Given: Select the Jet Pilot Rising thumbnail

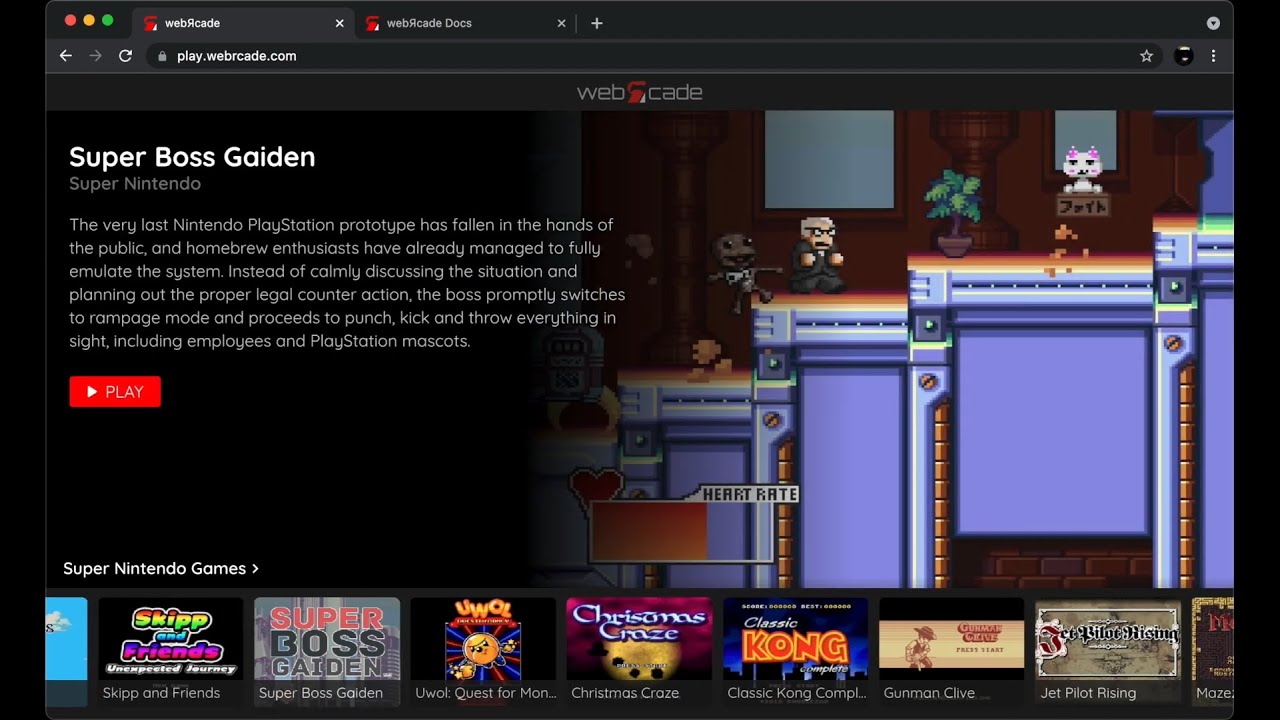Looking at the screenshot, I should (1107, 640).
